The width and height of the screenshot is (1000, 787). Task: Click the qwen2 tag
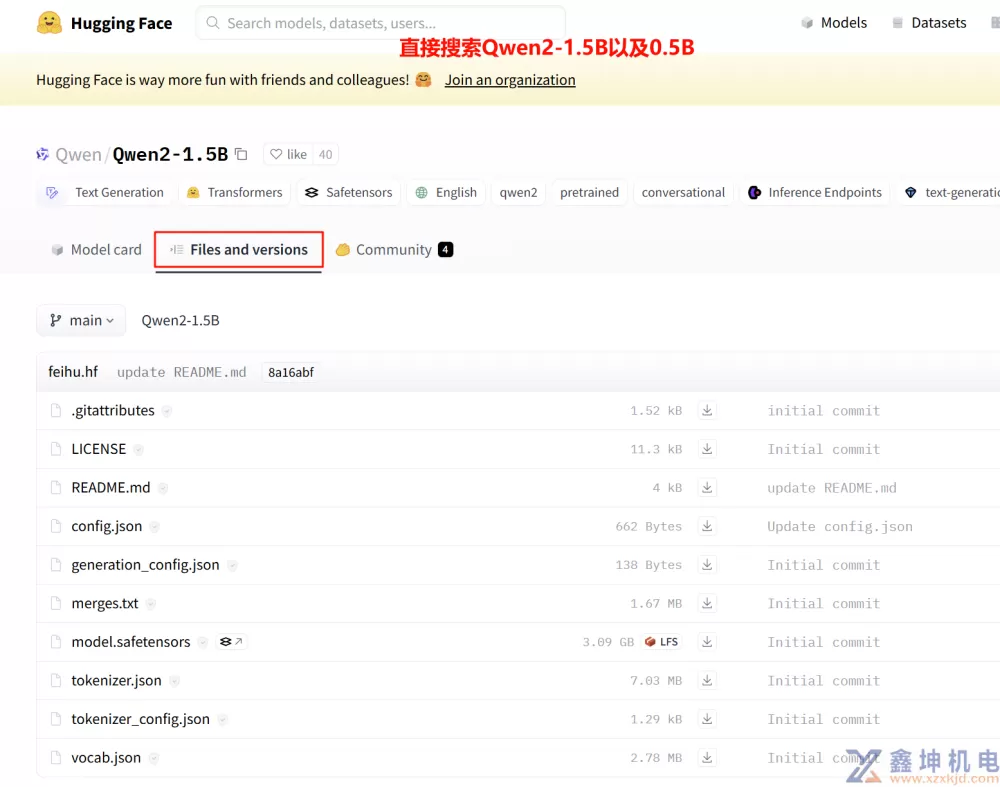click(x=518, y=193)
